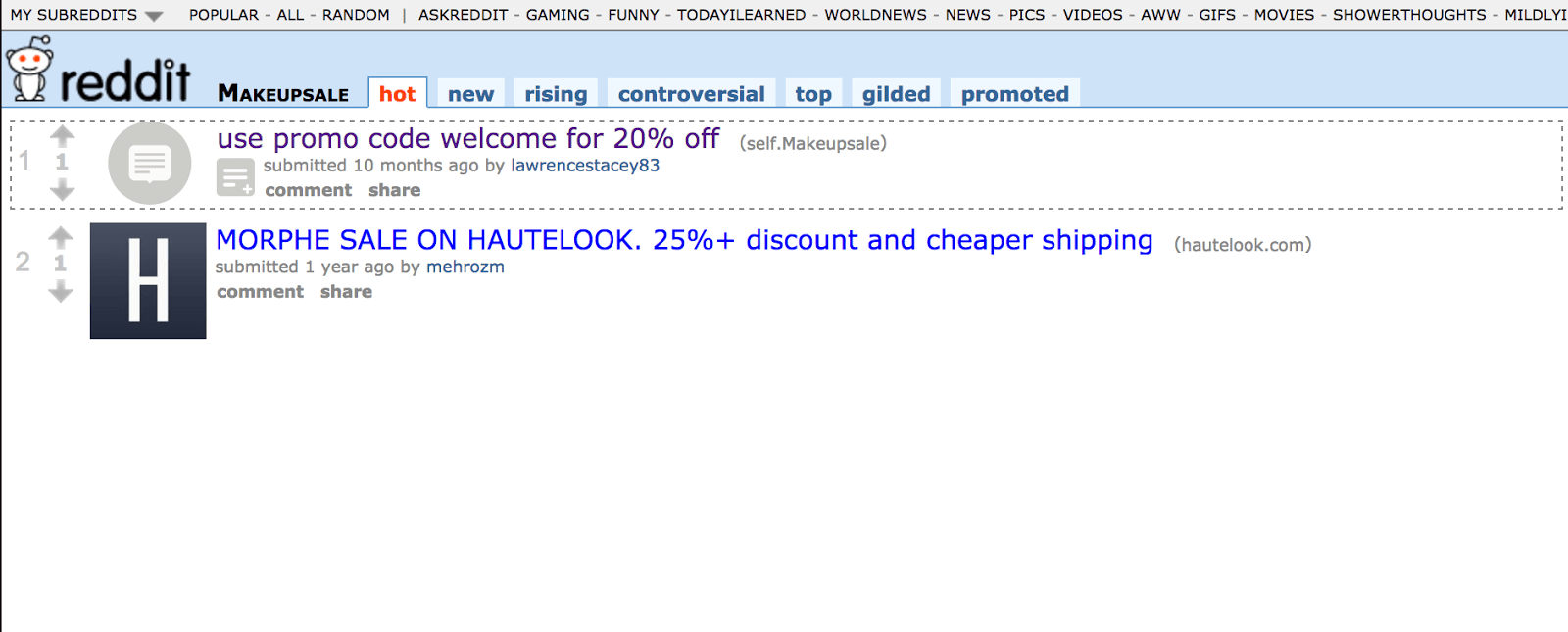Open the hautelook.com domain link
Screen dimensions: 1568x632
(1243, 245)
